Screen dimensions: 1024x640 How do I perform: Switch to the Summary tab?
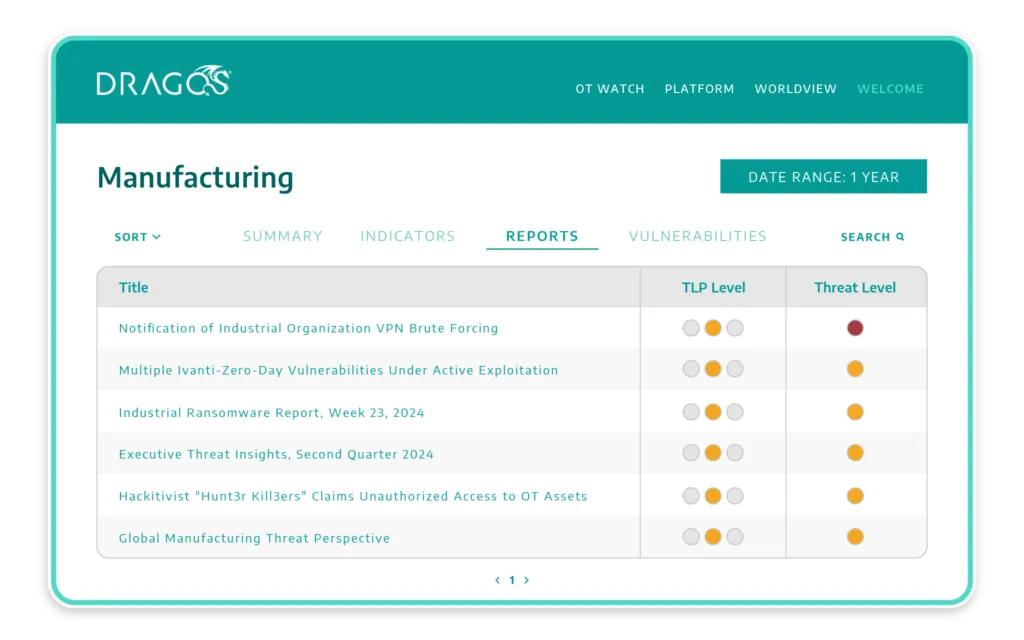pyautogui.click(x=283, y=236)
